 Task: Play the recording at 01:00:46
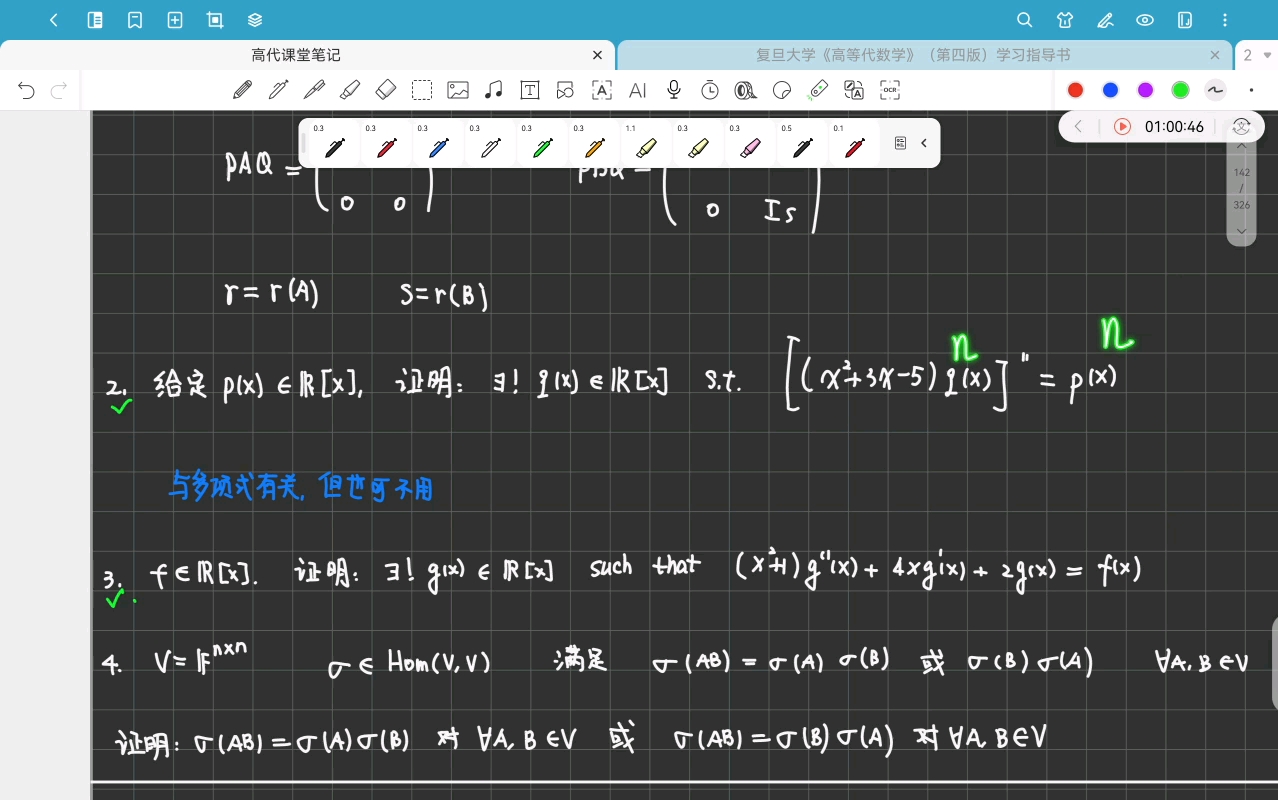coord(1122,127)
